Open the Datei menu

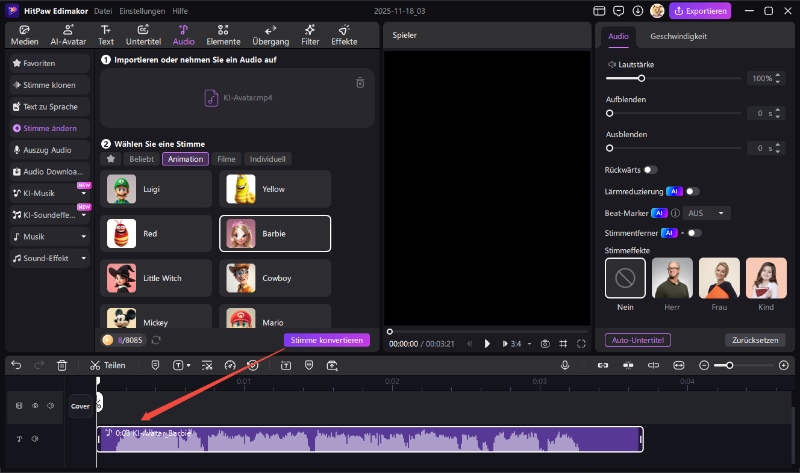103,11
